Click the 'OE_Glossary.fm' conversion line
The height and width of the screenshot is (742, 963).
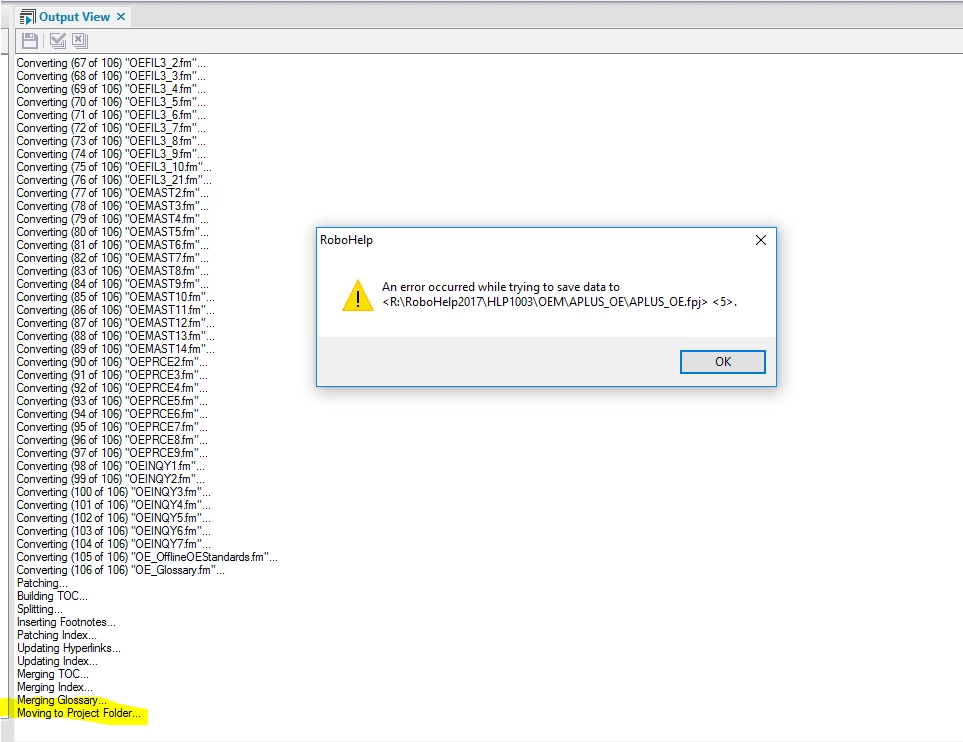coord(120,570)
